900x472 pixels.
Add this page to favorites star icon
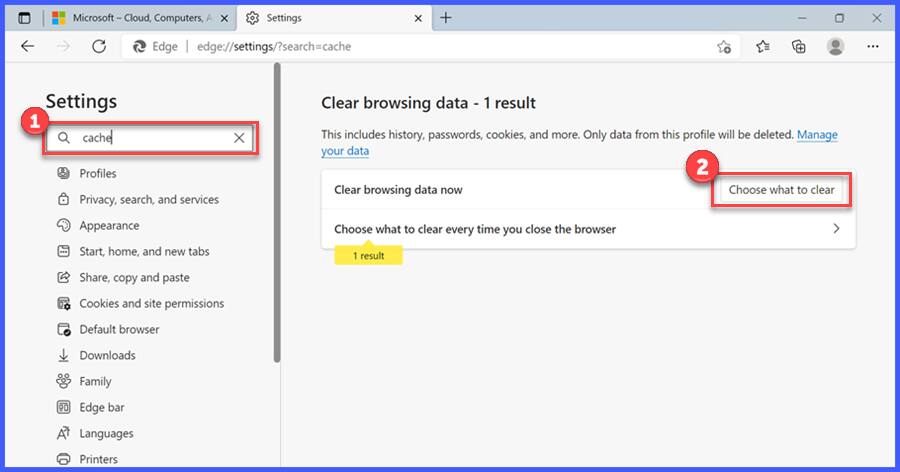724,47
